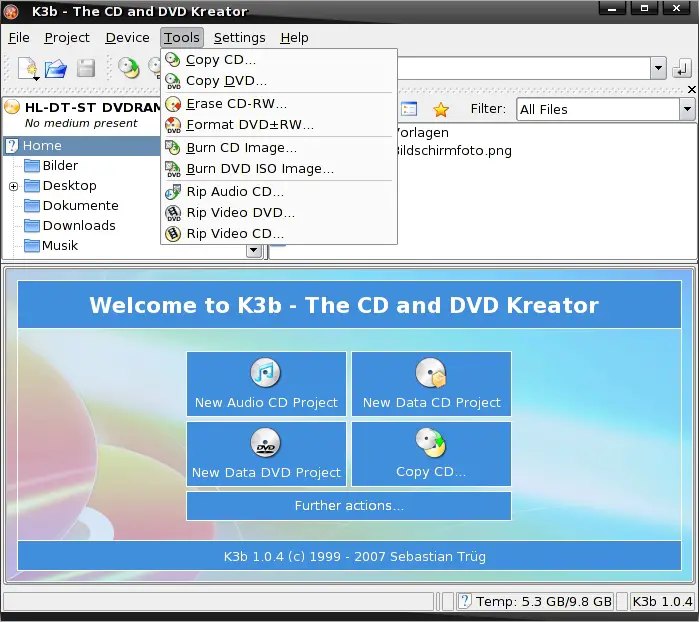Choose Copy CD... from Tools menu
The width and height of the screenshot is (699, 622).
click(x=279, y=59)
